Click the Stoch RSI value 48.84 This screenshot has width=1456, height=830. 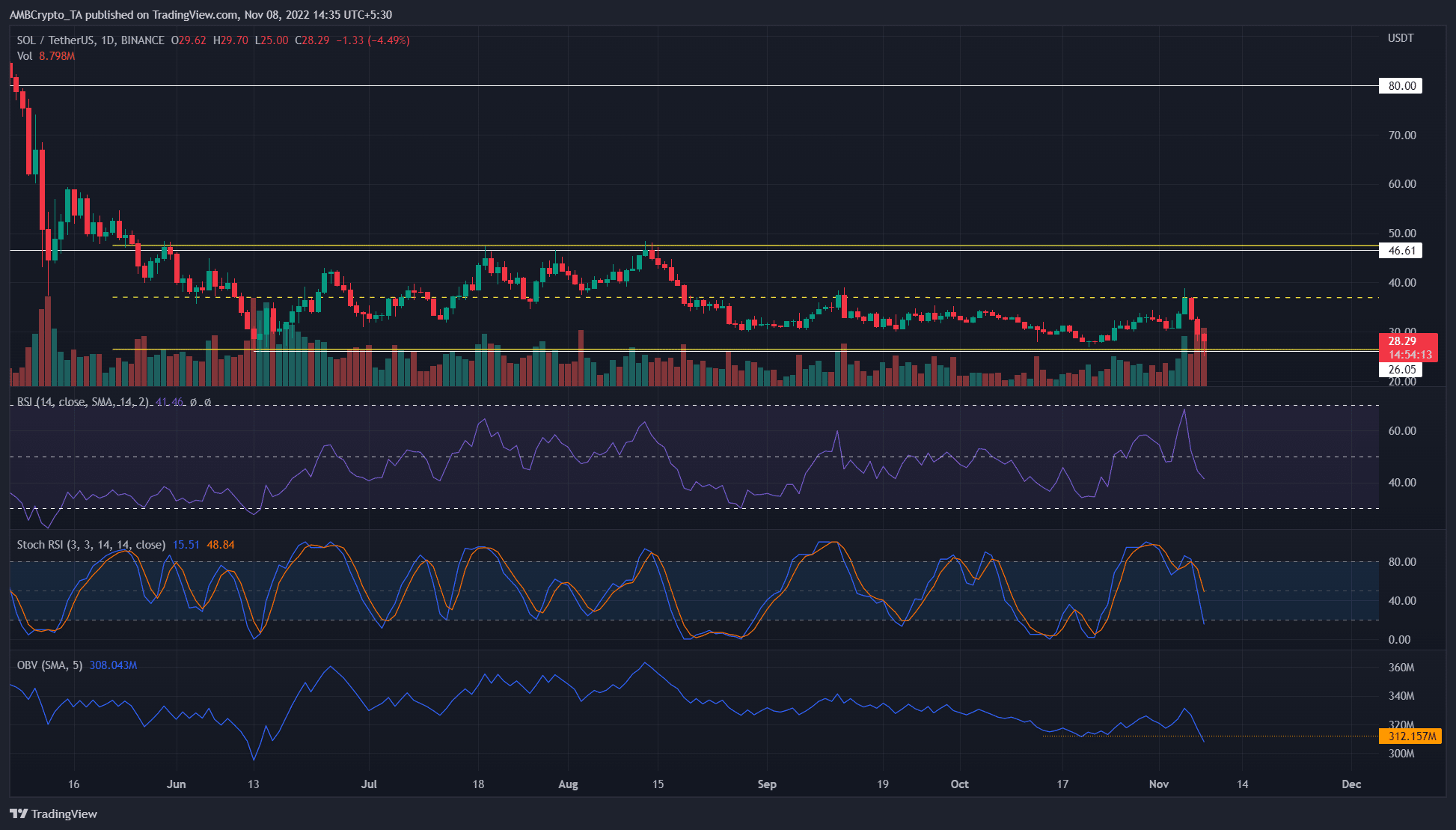(221, 545)
